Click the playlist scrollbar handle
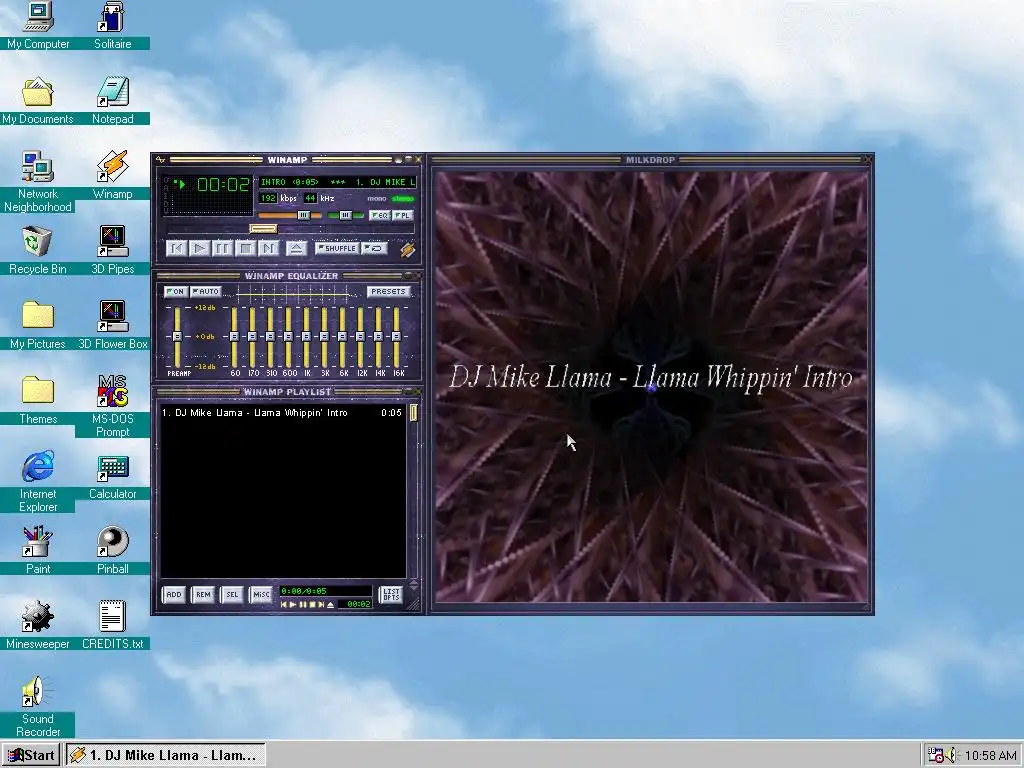1024x768 pixels. pyautogui.click(x=413, y=413)
